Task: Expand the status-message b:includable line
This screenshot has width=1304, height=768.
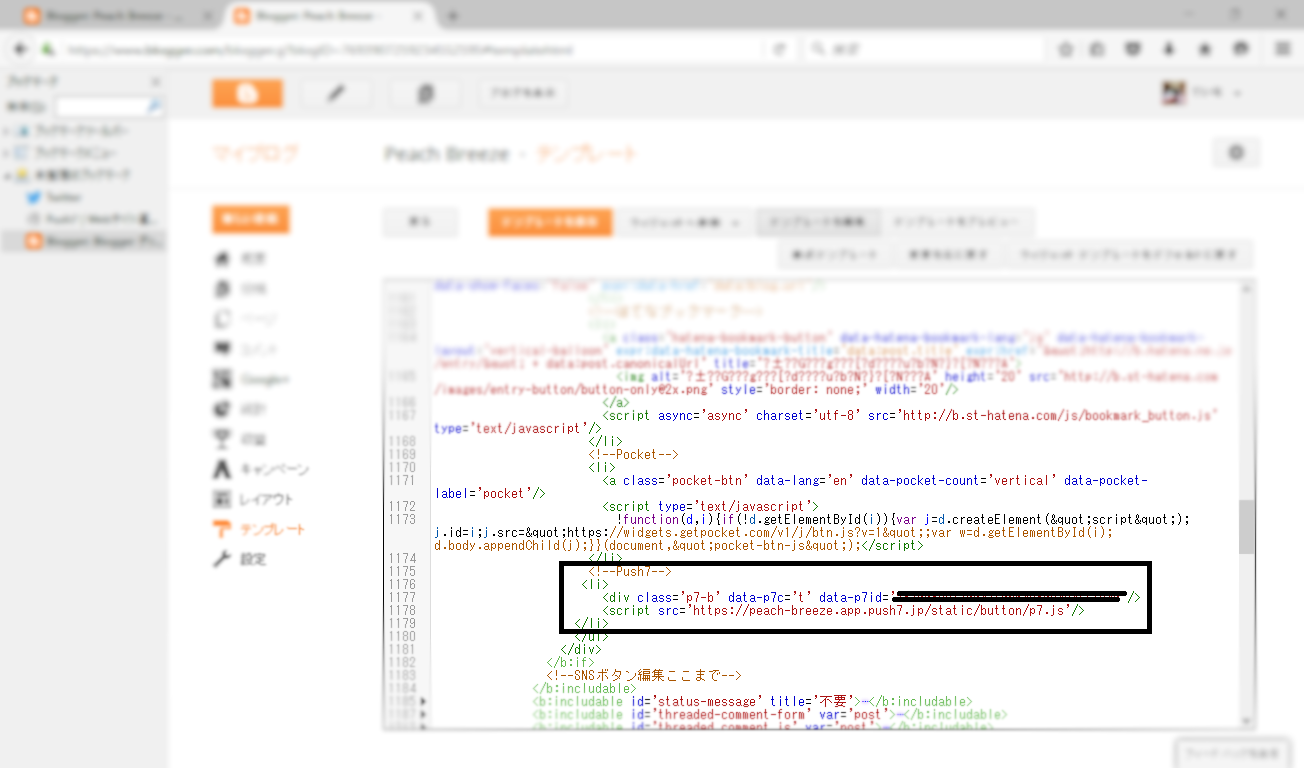Action: coord(423,702)
